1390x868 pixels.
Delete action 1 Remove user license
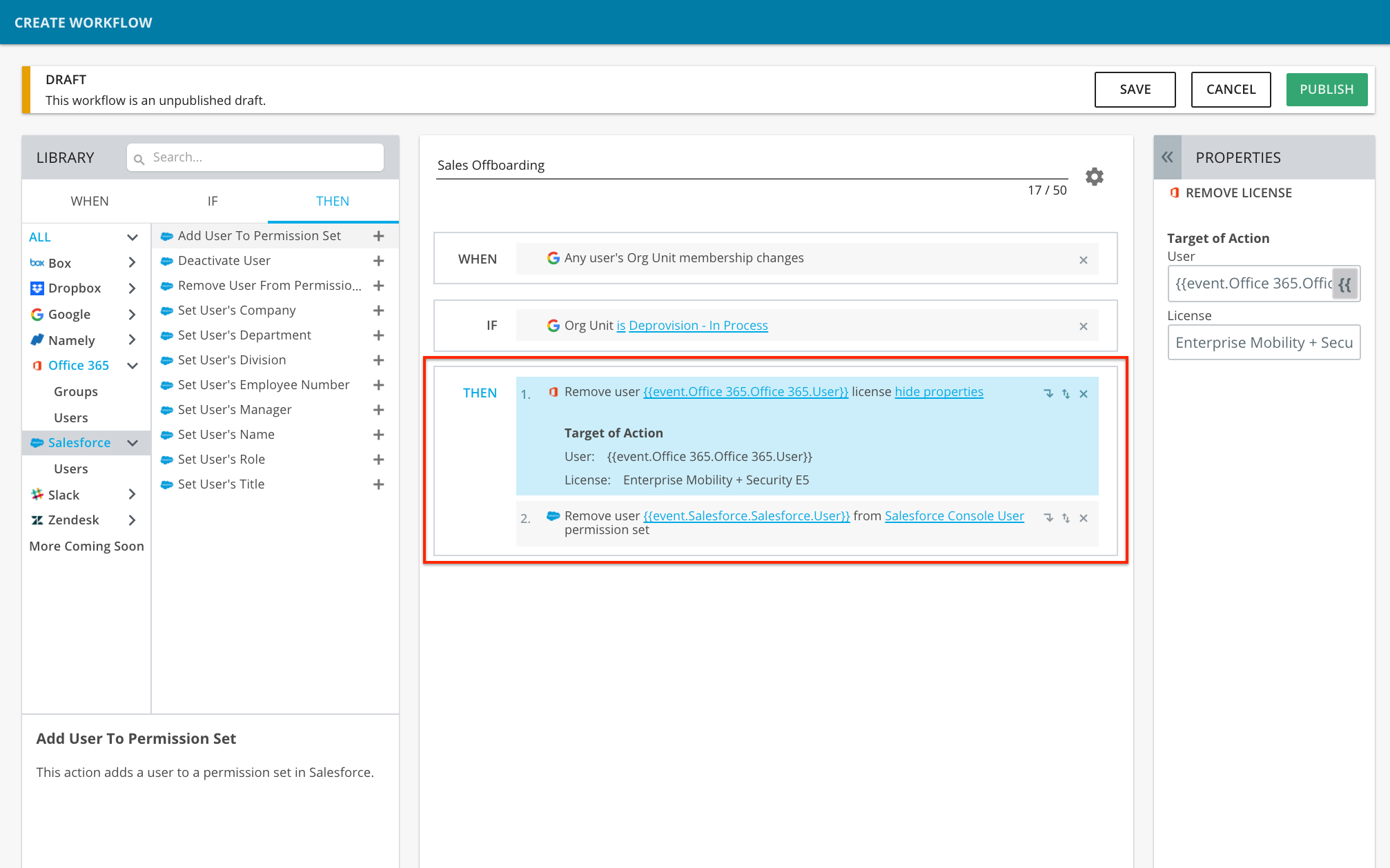(x=1084, y=394)
